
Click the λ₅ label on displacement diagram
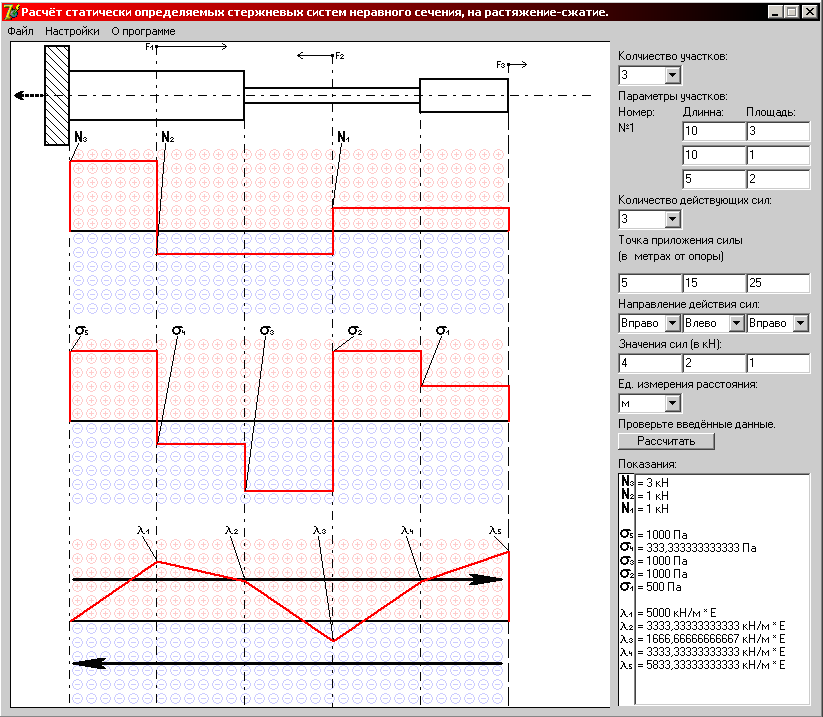495,531
